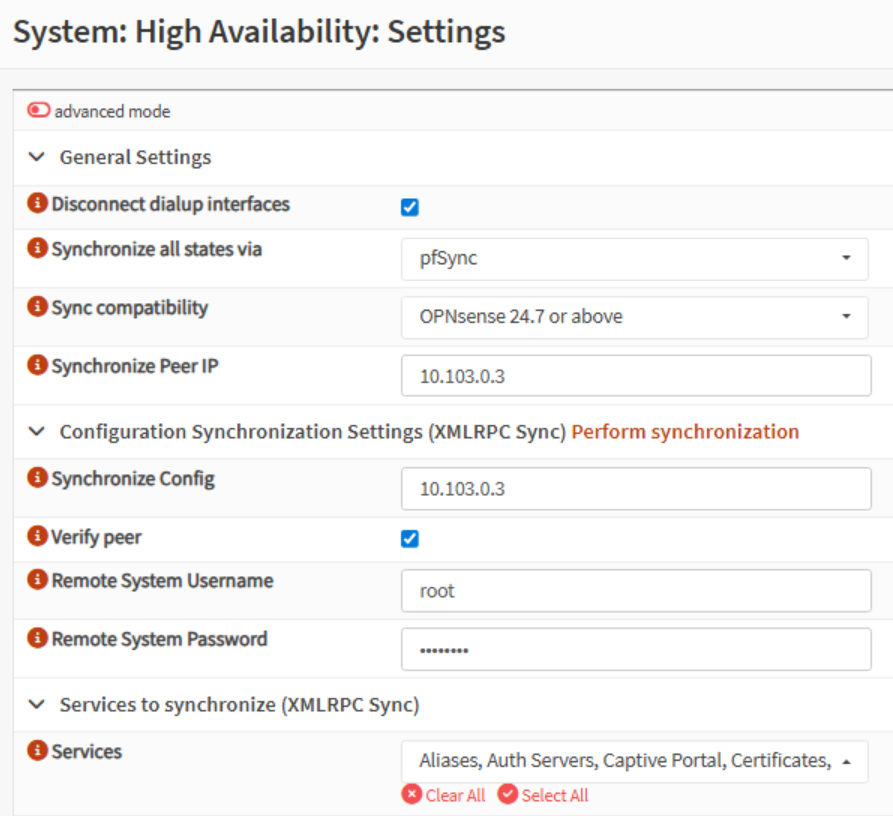
Task: Show help for Remote System Username
Action: coord(38,581)
